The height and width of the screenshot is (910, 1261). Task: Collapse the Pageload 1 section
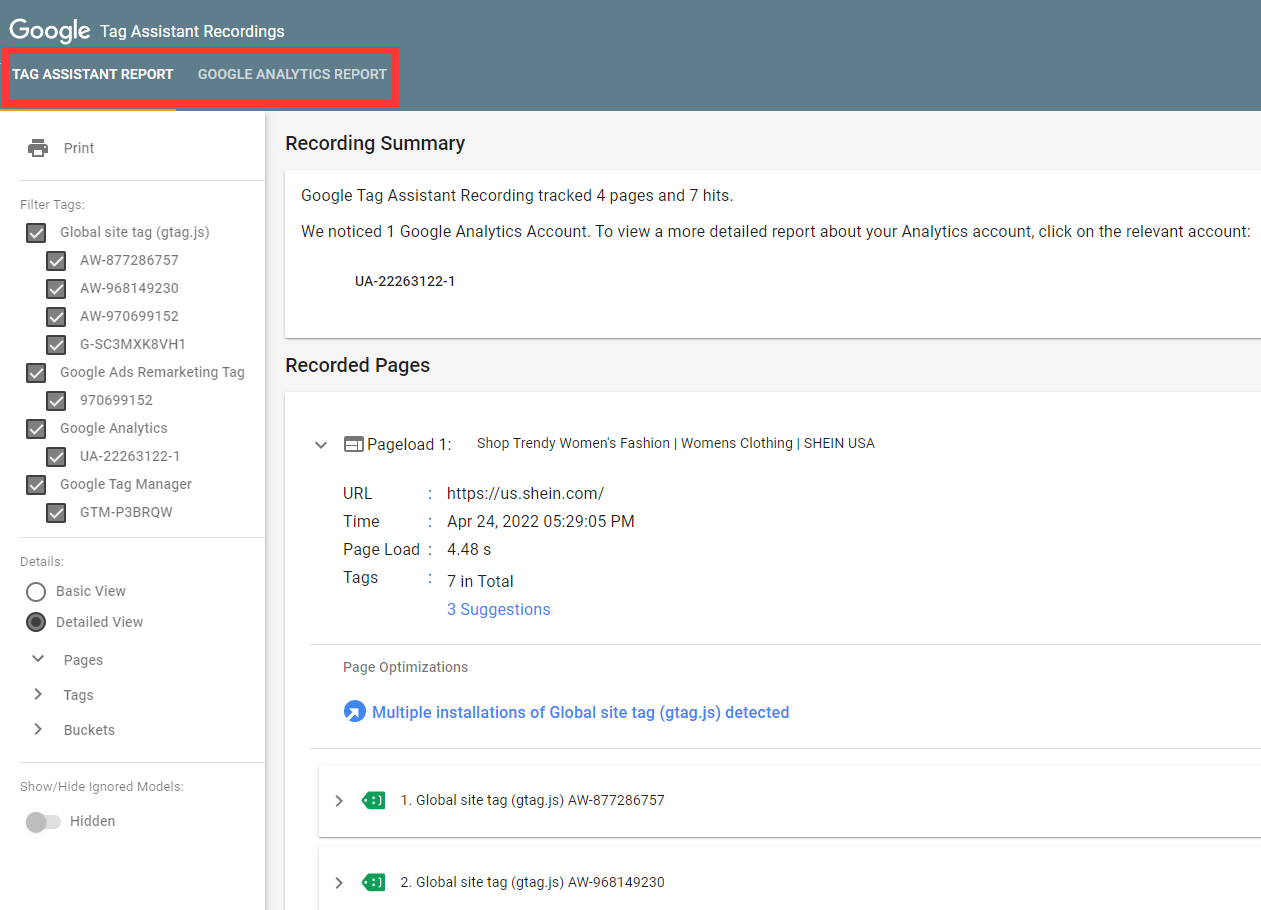pyautogui.click(x=321, y=444)
